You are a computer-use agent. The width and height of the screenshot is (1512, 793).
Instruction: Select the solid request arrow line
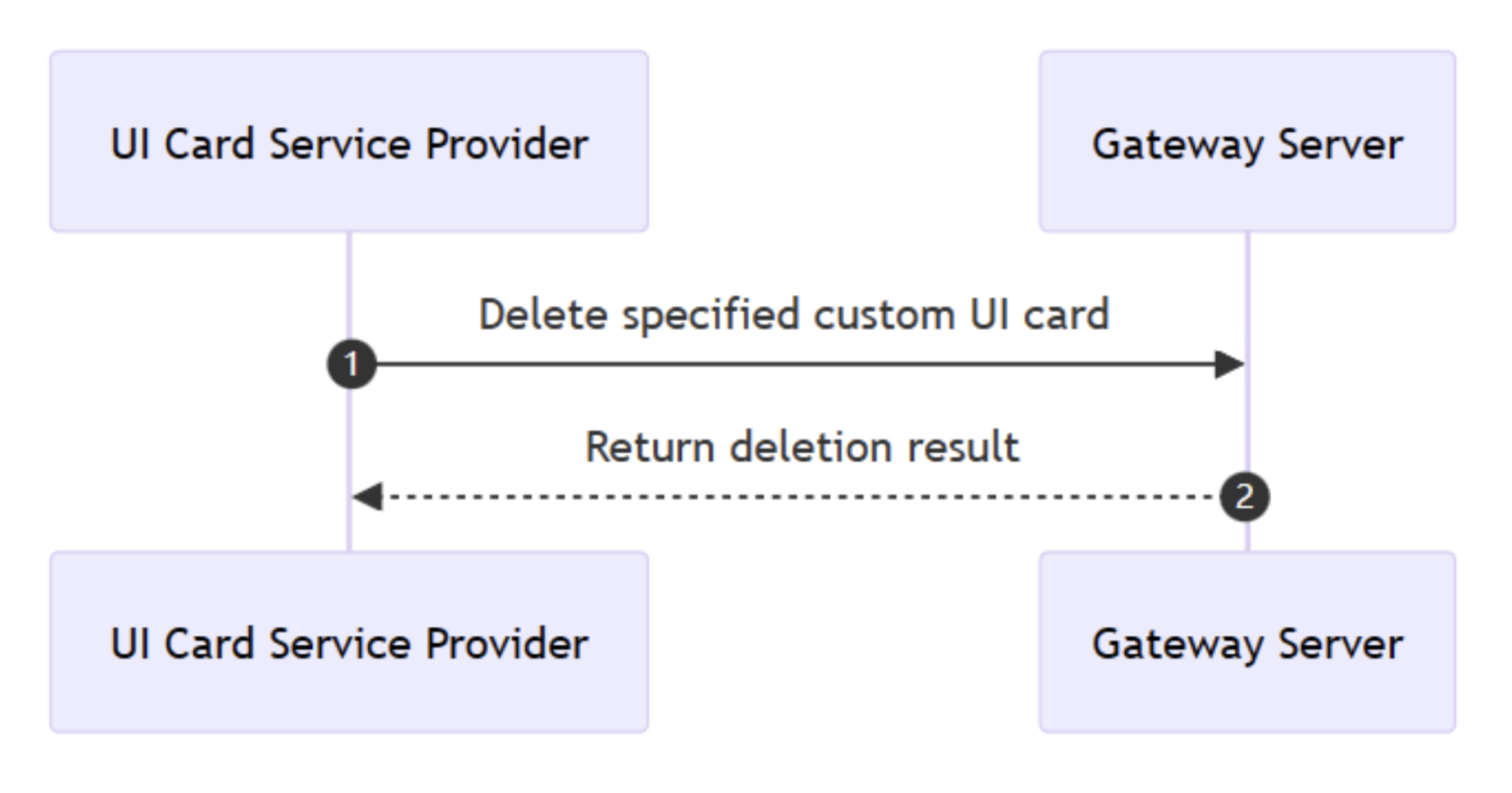coord(787,365)
